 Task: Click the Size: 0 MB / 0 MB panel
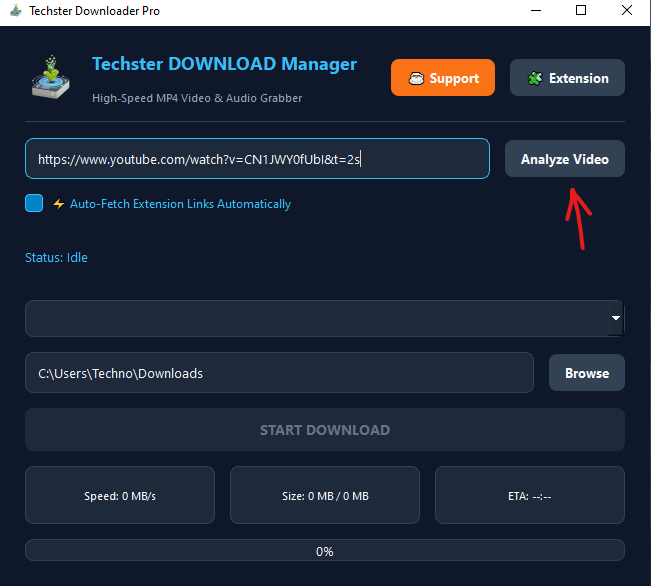tap(325, 495)
